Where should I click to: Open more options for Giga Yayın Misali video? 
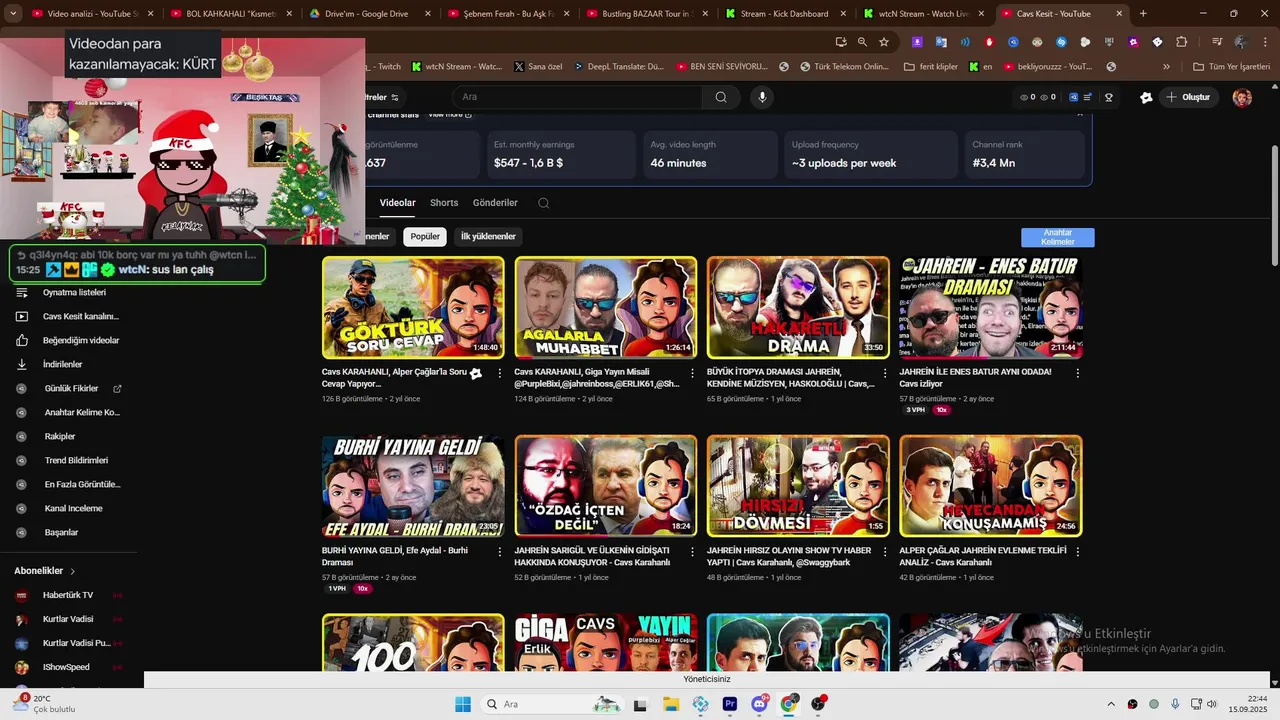[692, 373]
